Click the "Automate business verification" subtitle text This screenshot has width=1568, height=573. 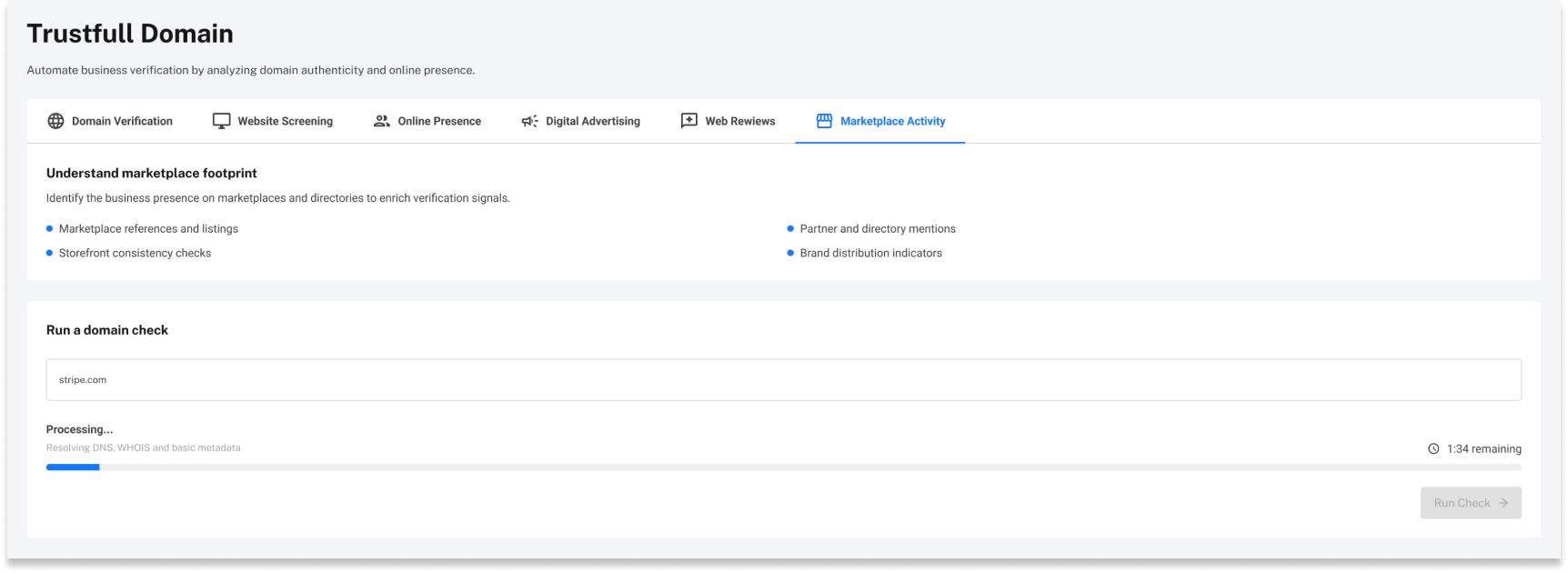tap(251, 70)
